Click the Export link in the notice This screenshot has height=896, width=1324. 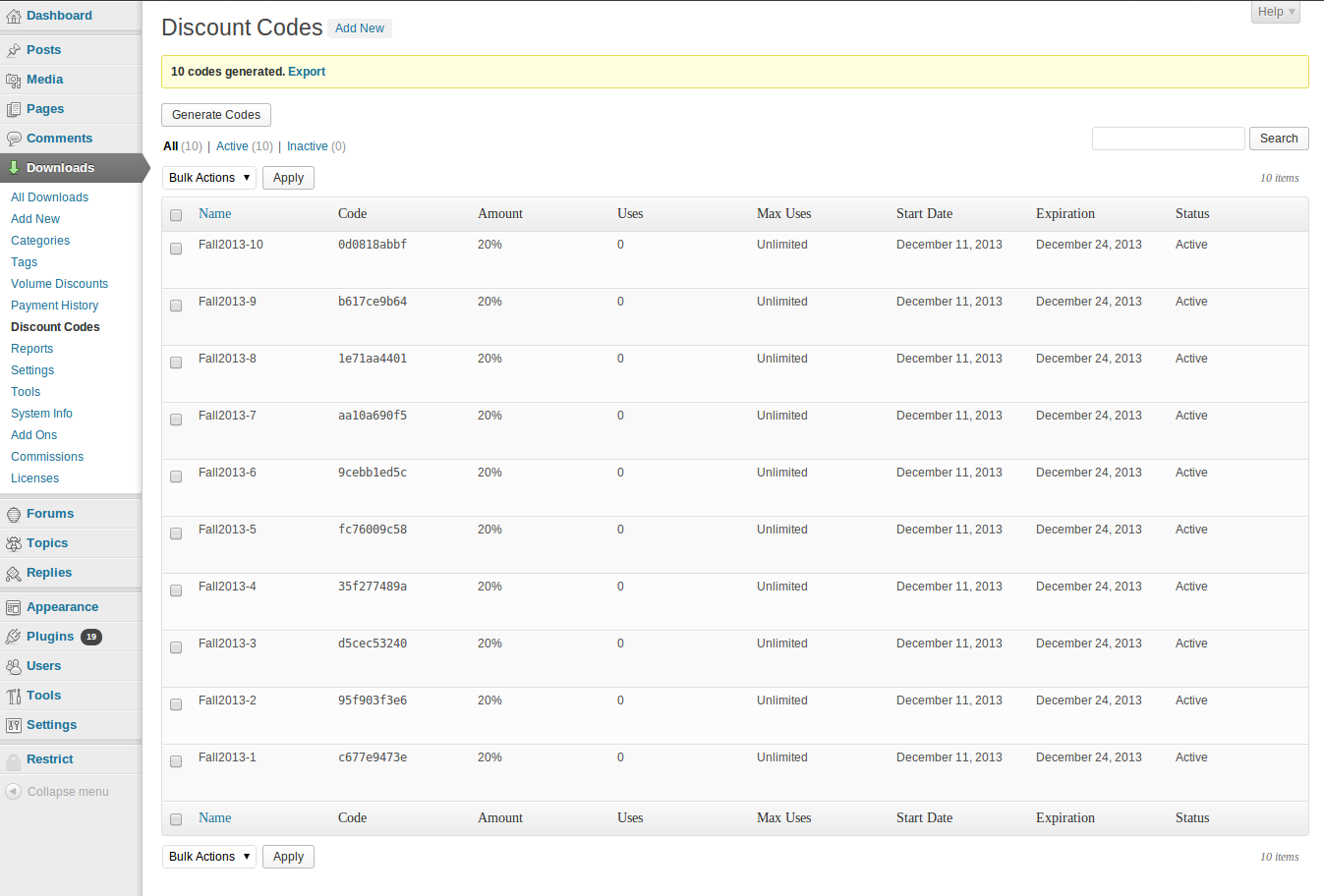(x=307, y=72)
